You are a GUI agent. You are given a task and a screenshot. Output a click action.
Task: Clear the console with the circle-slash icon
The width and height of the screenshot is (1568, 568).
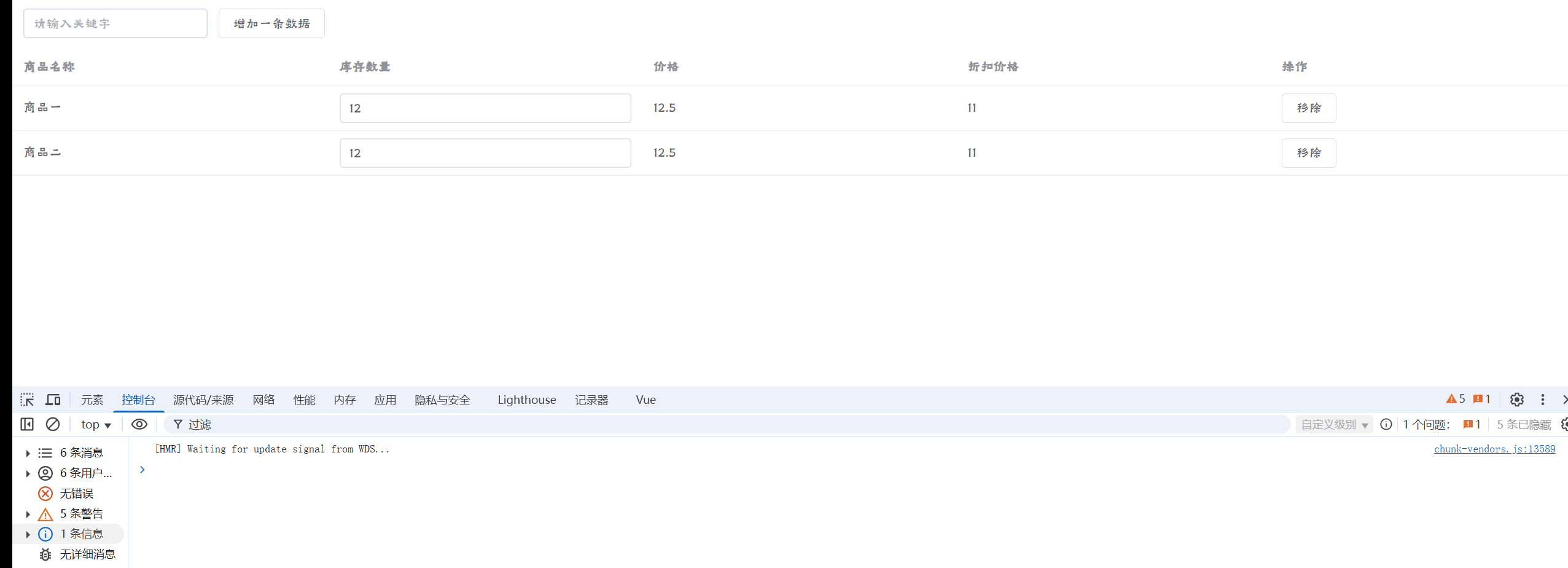pyautogui.click(x=53, y=424)
